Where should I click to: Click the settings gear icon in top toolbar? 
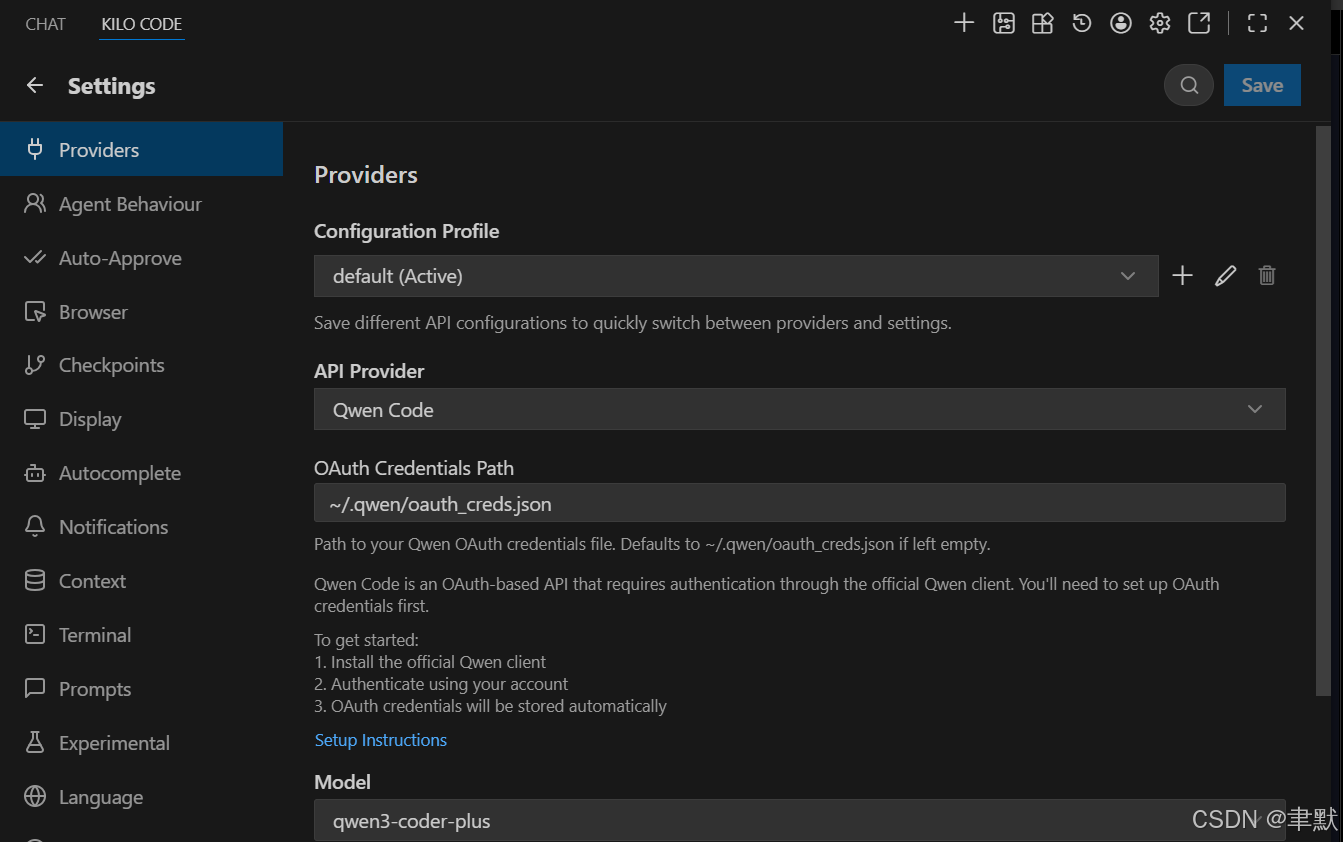coord(1160,23)
